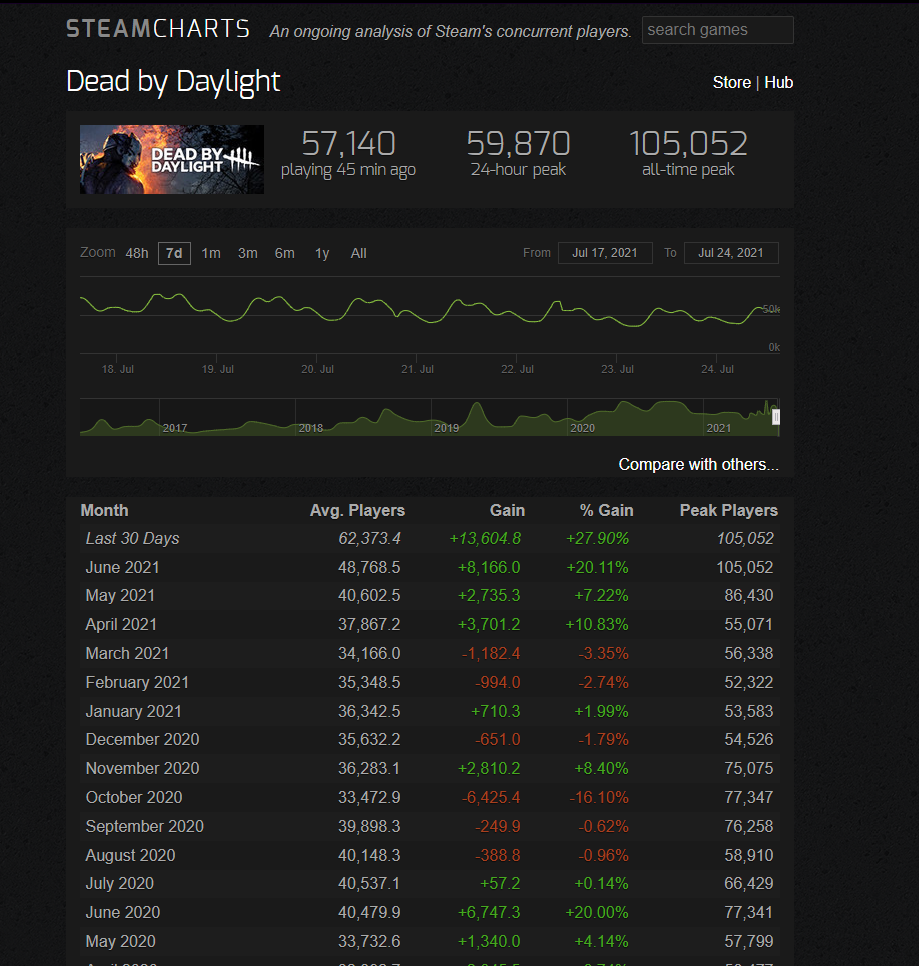Select the September 2020 row label

point(145,826)
